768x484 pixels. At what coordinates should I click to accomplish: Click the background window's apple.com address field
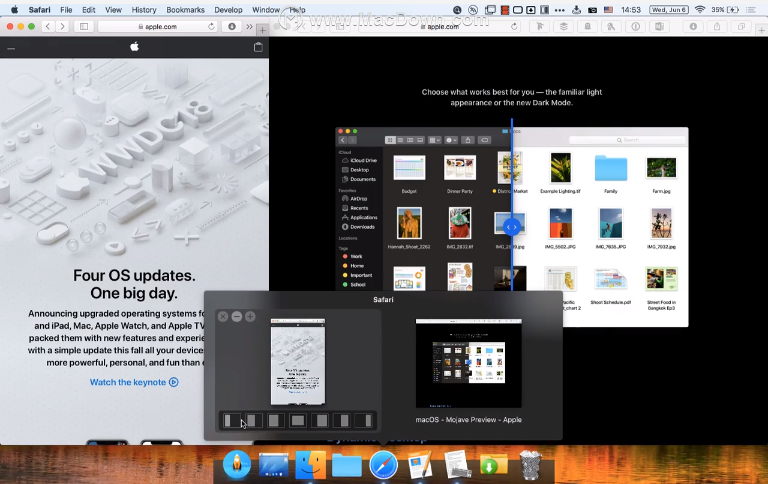pos(440,26)
